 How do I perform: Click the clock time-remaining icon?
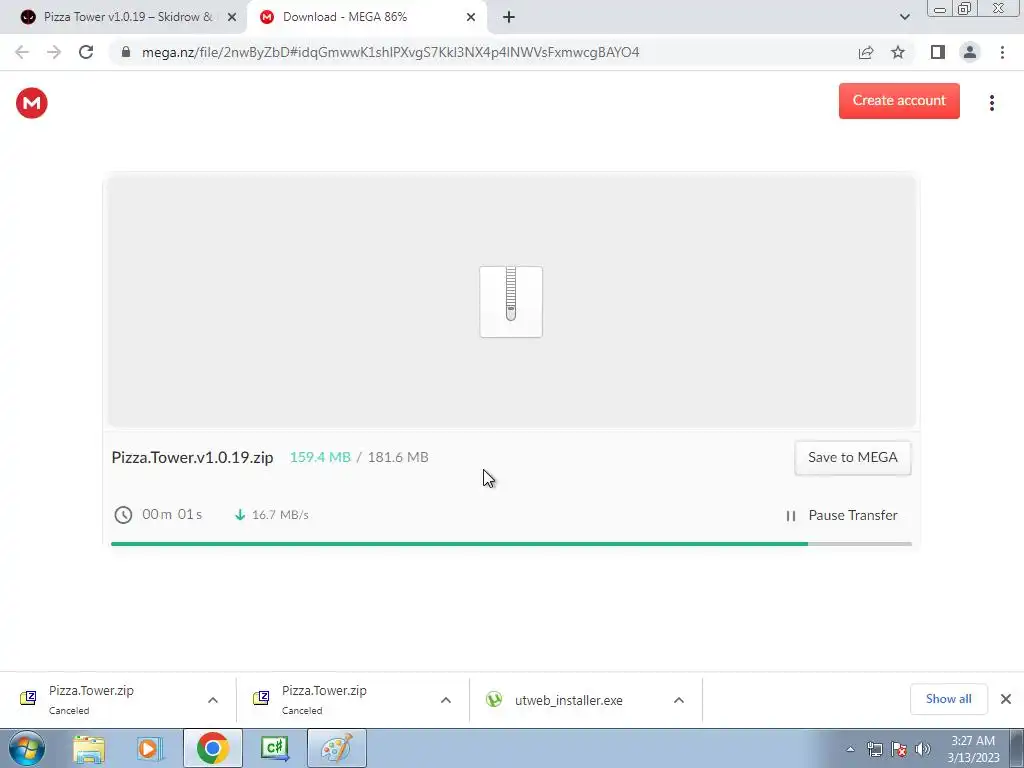(x=123, y=515)
